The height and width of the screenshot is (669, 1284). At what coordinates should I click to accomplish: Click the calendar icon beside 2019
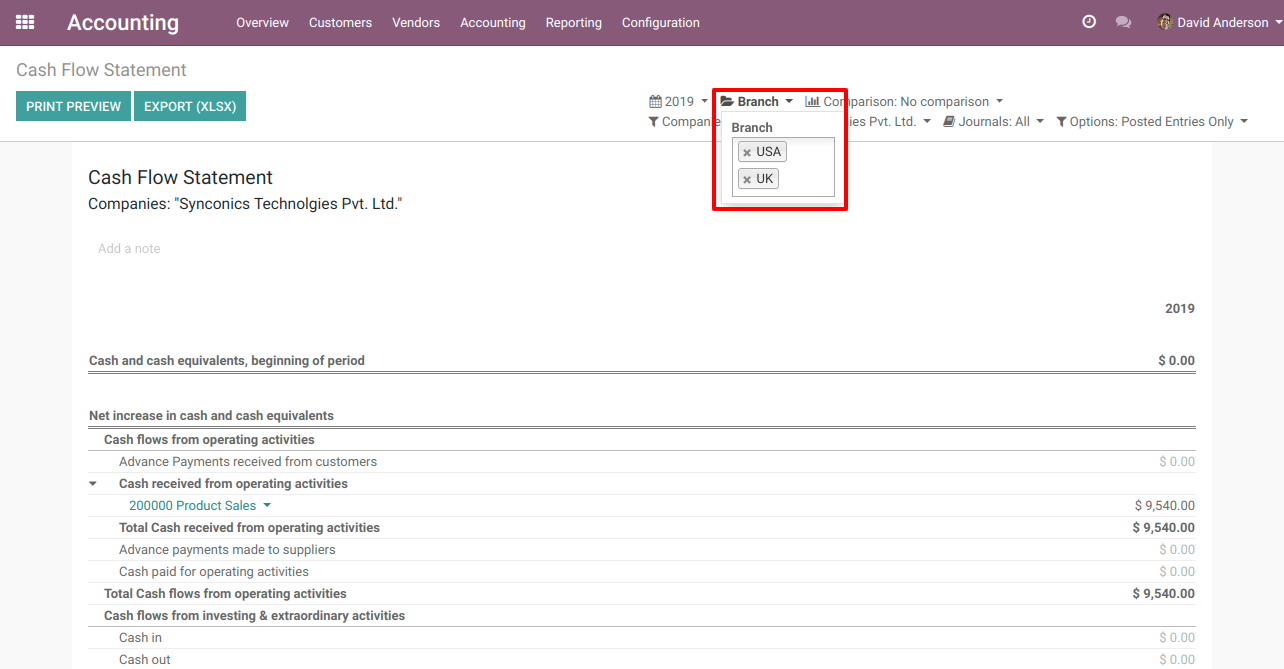pyautogui.click(x=655, y=102)
